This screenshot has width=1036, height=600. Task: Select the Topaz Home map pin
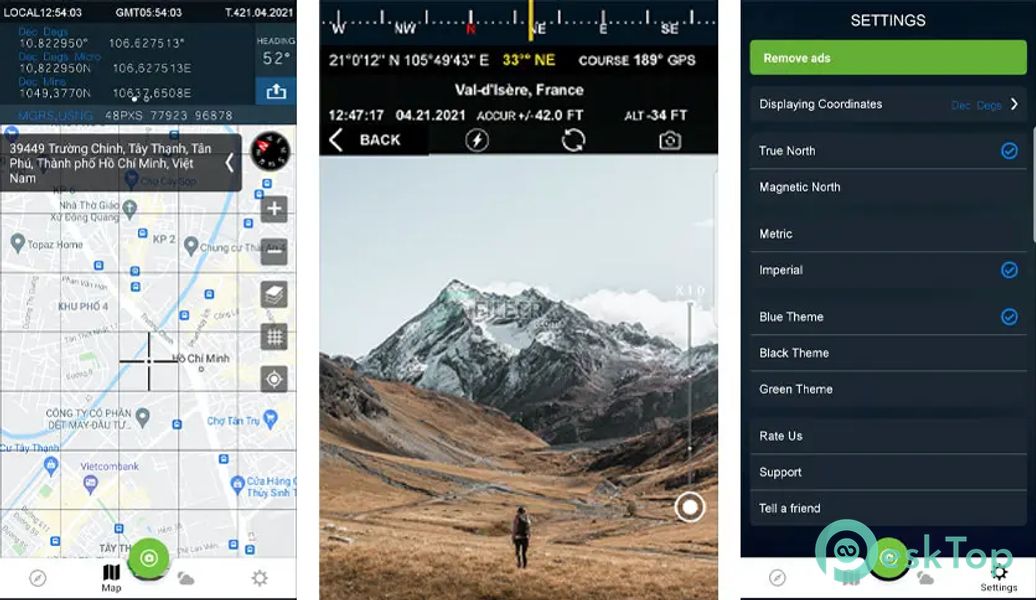coord(18,243)
